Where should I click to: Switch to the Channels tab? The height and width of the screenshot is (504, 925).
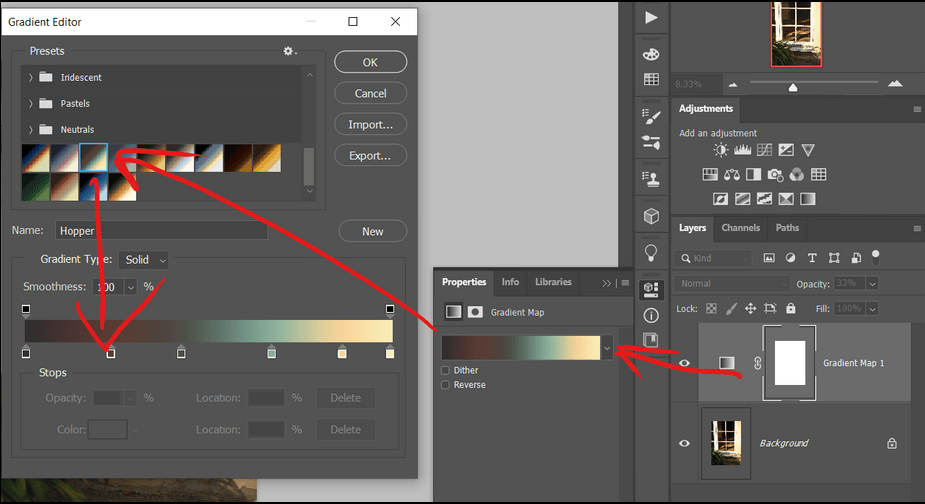[x=740, y=228]
